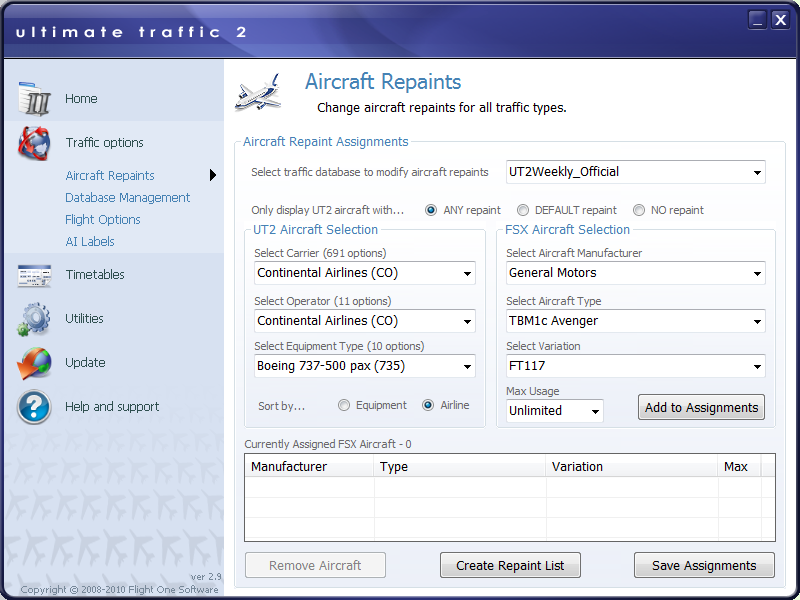Click the Home sidebar icon
Viewport: 800px width, 600px height.
(34, 98)
